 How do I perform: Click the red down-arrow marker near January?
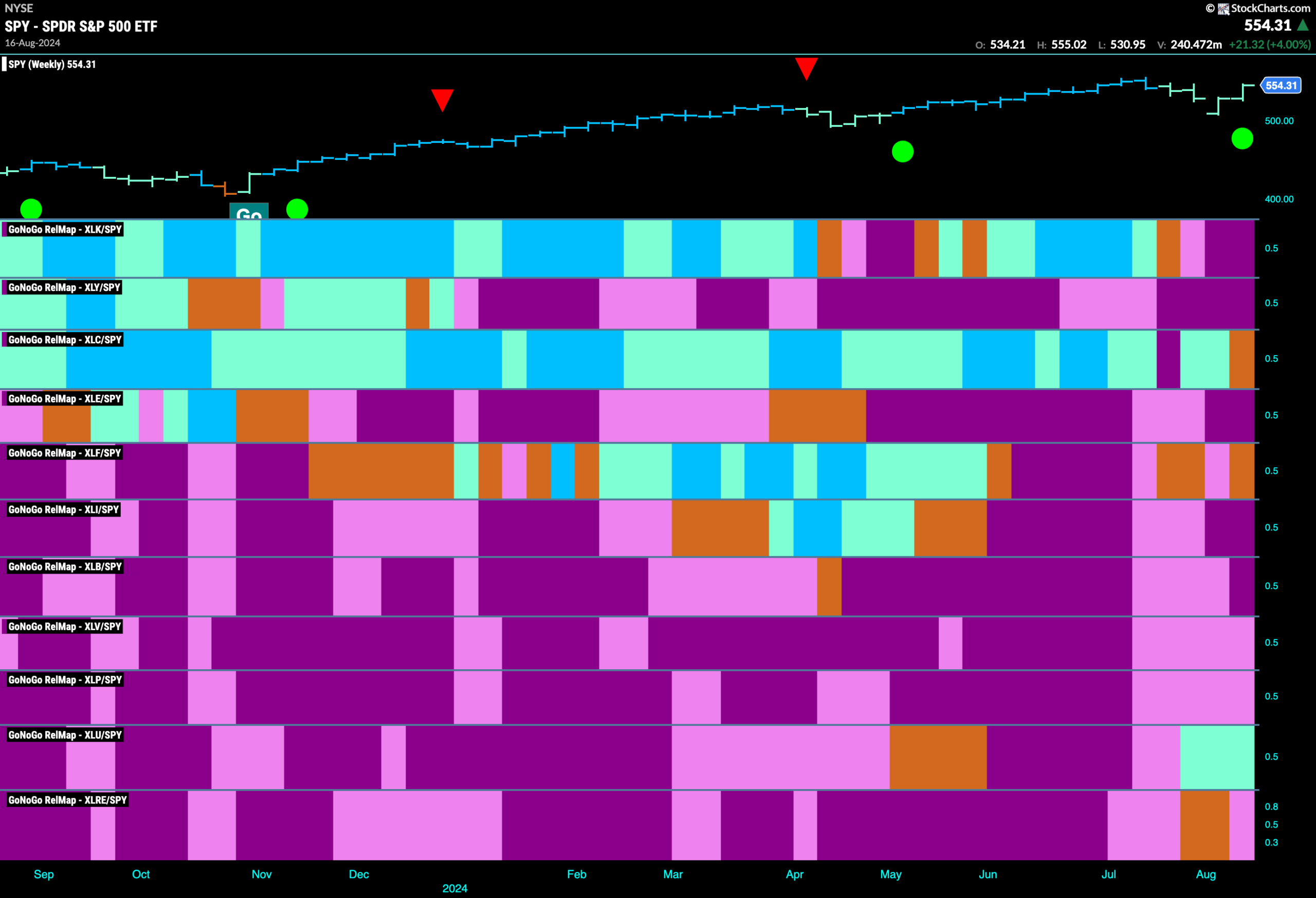(x=442, y=100)
